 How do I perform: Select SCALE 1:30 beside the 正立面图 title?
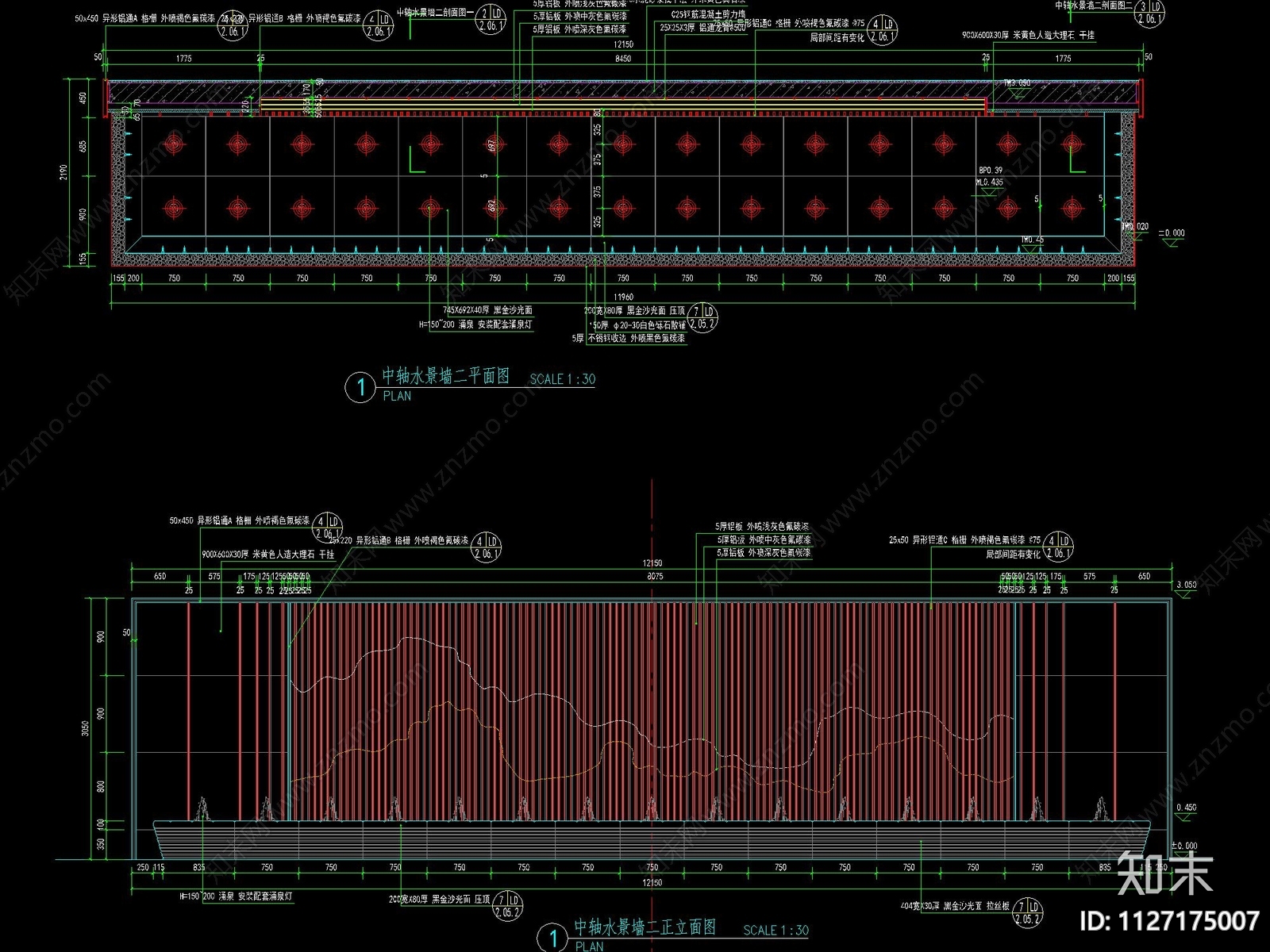point(775,930)
